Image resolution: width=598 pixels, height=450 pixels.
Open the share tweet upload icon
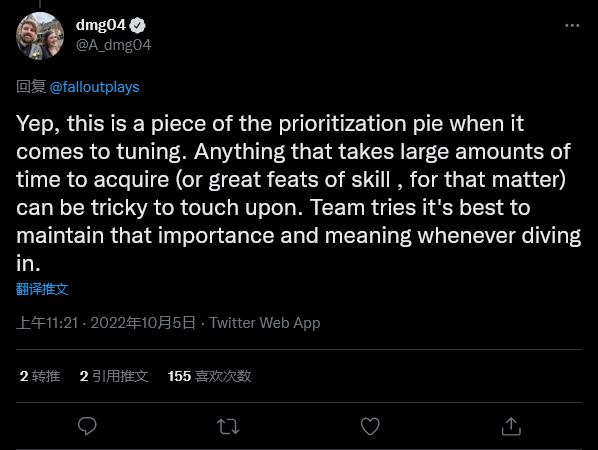point(511,426)
